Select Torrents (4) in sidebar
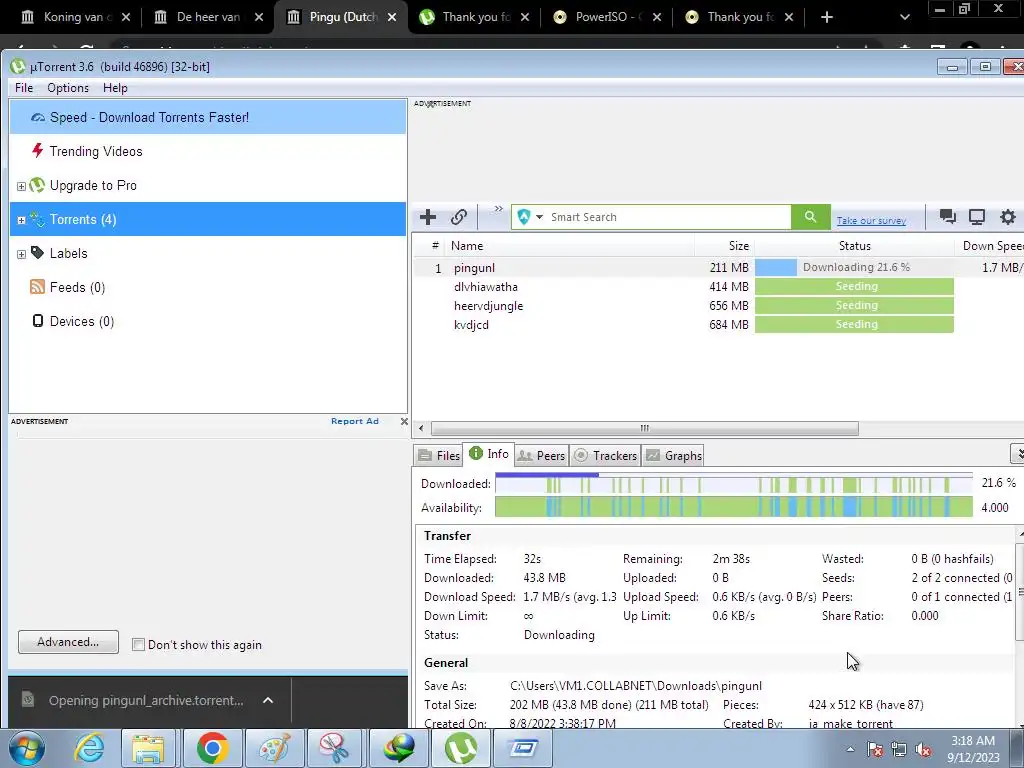1024x768 pixels. tap(208, 219)
